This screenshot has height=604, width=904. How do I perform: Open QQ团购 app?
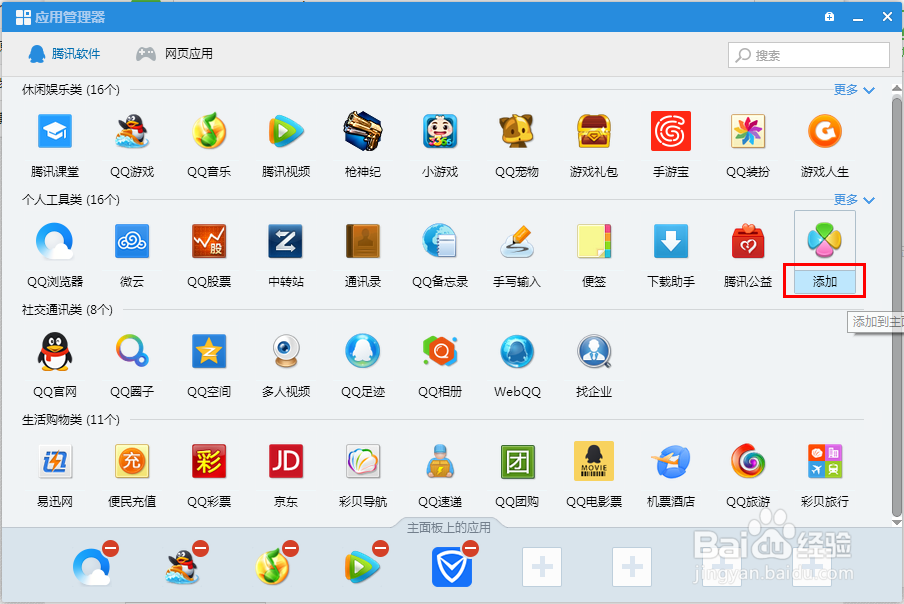(517, 461)
